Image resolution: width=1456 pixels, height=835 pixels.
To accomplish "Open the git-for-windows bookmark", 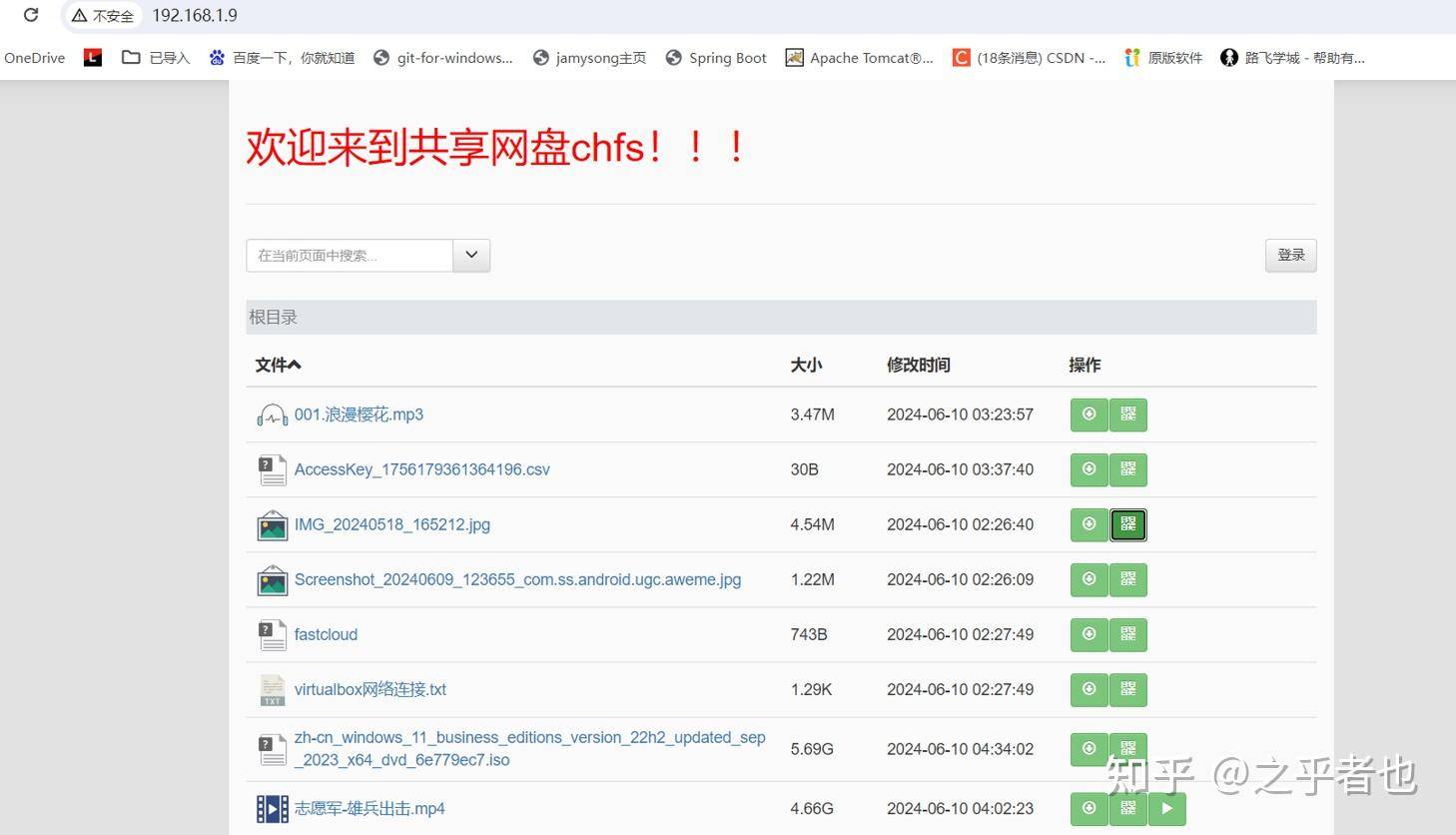I will pos(442,58).
